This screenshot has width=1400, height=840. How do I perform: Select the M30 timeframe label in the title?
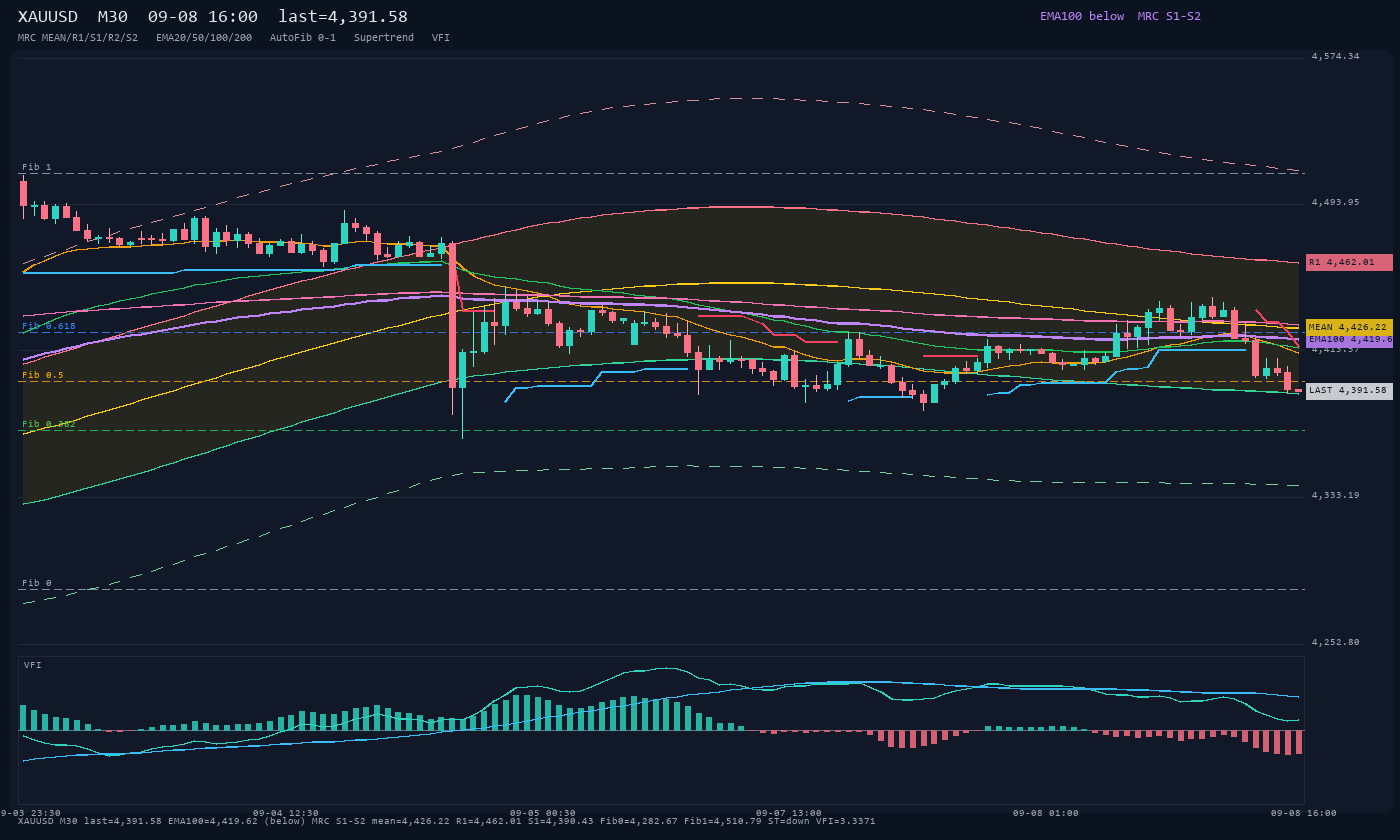(x=112, y=17)
